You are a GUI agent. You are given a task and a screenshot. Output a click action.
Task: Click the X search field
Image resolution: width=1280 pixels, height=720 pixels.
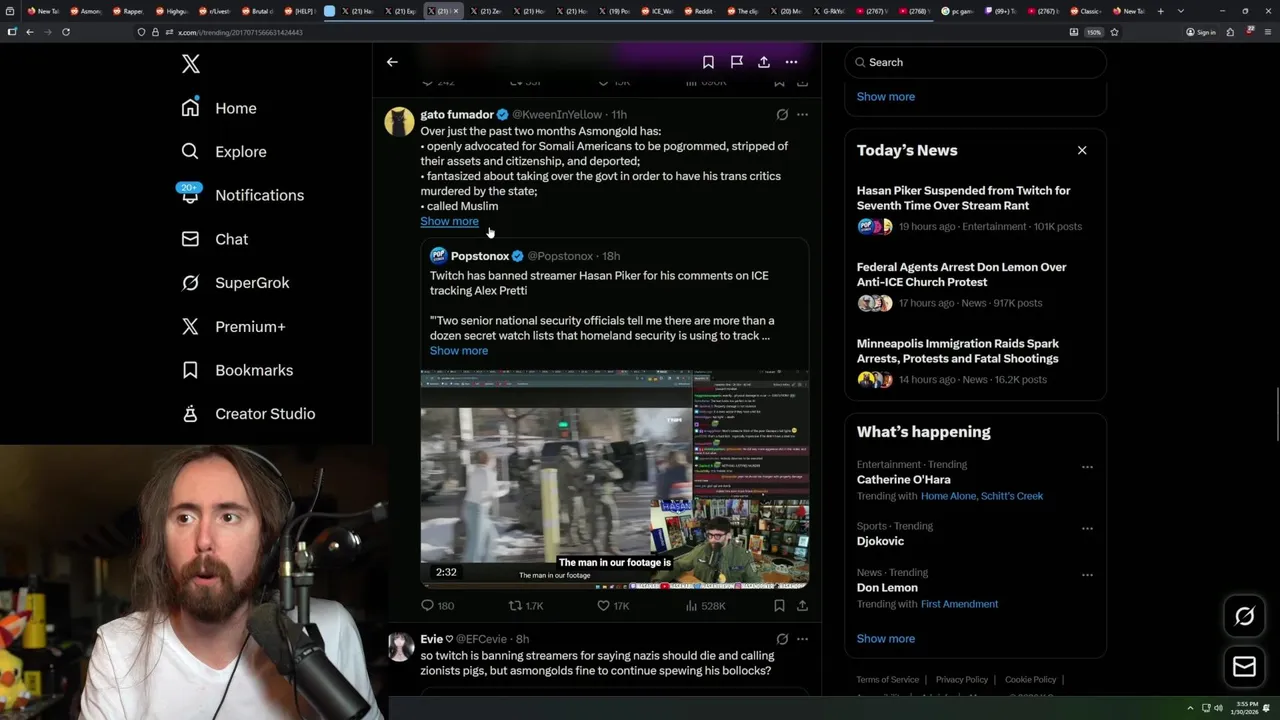point(975,62)
